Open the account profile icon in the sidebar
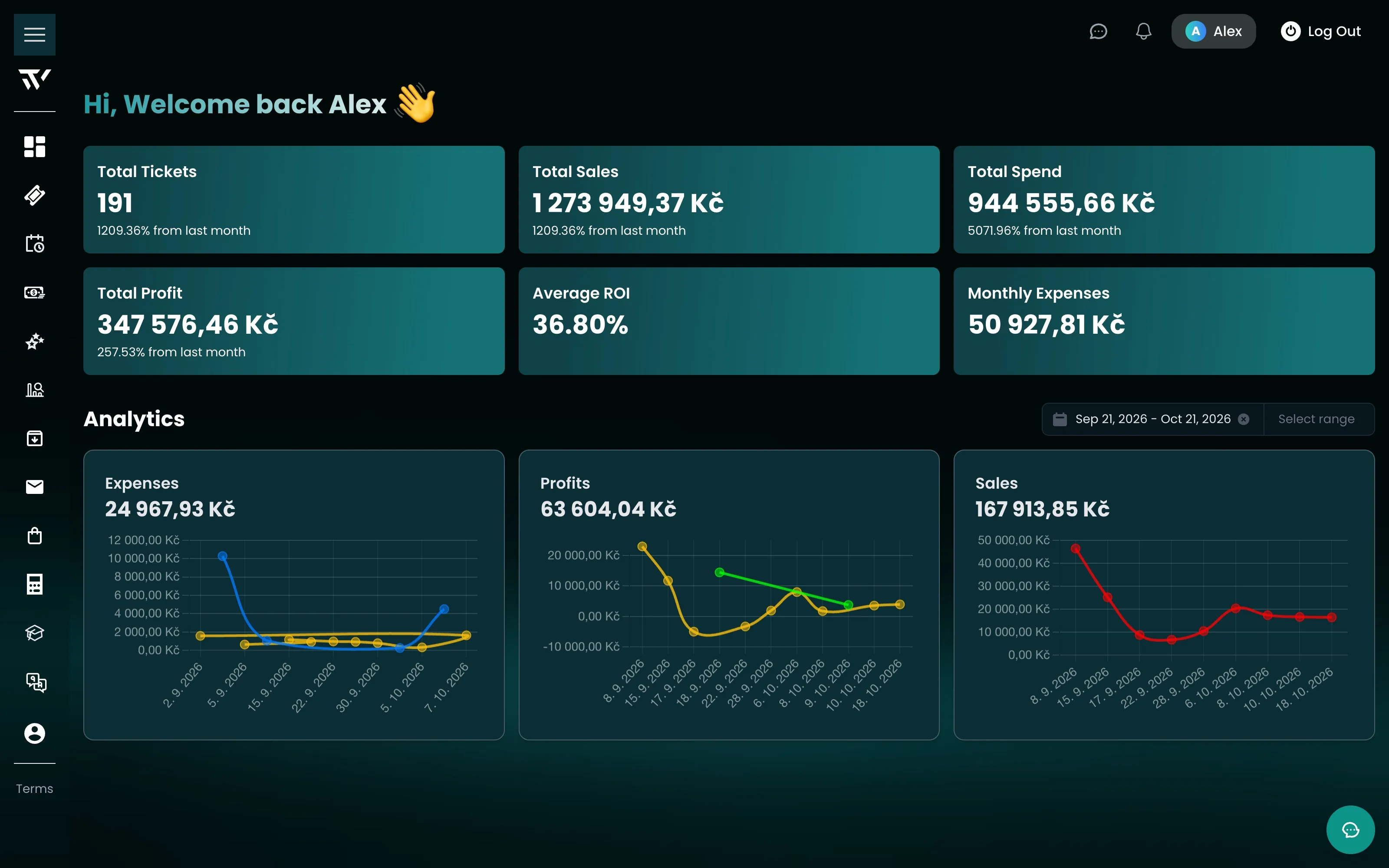This screenshot has height=868, width=1389. 34,733
